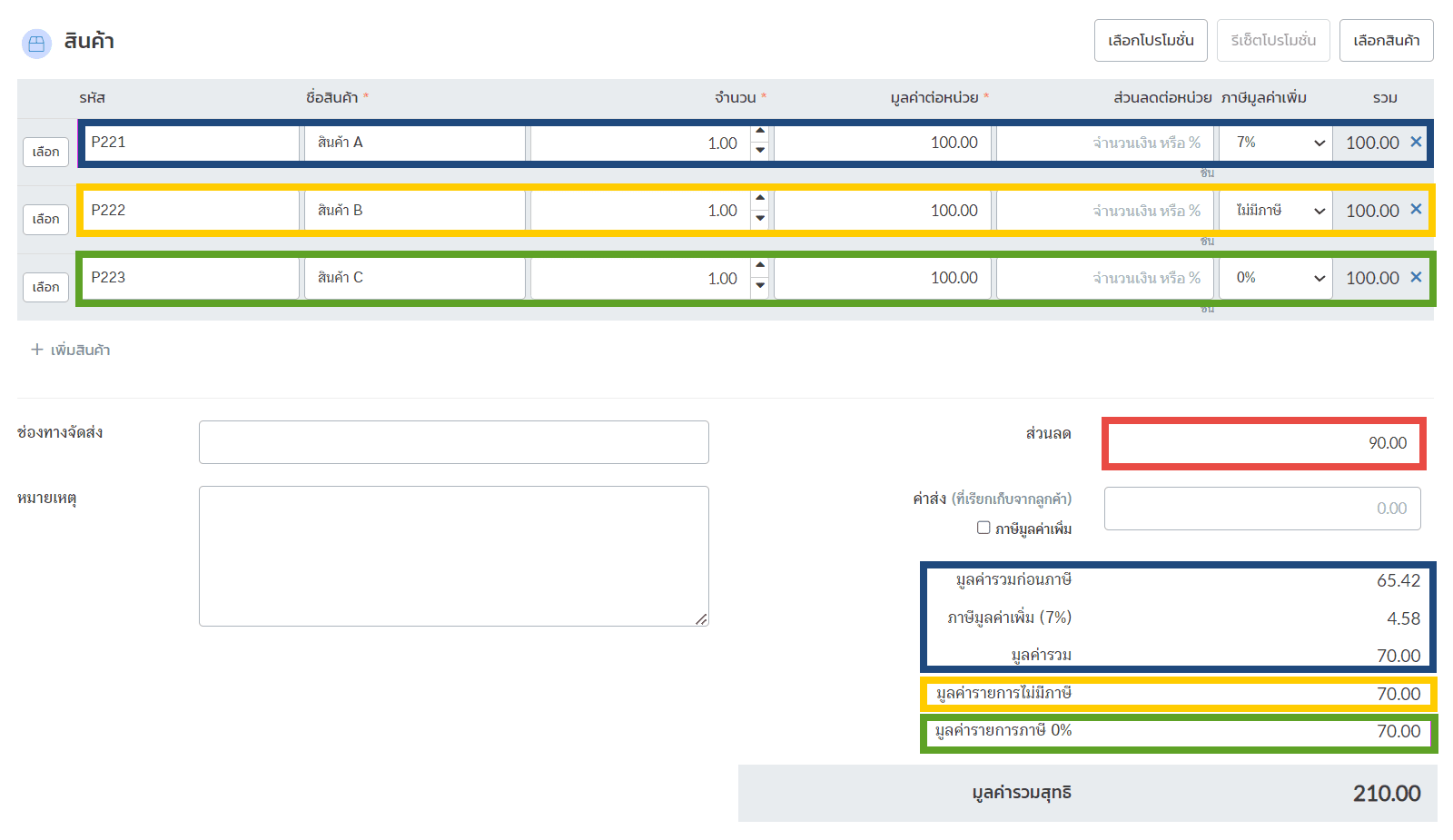Screen dimensions: 1453x840
Task: Increase quantity for สินค้า C with up arrow
Action: point(760,267)
